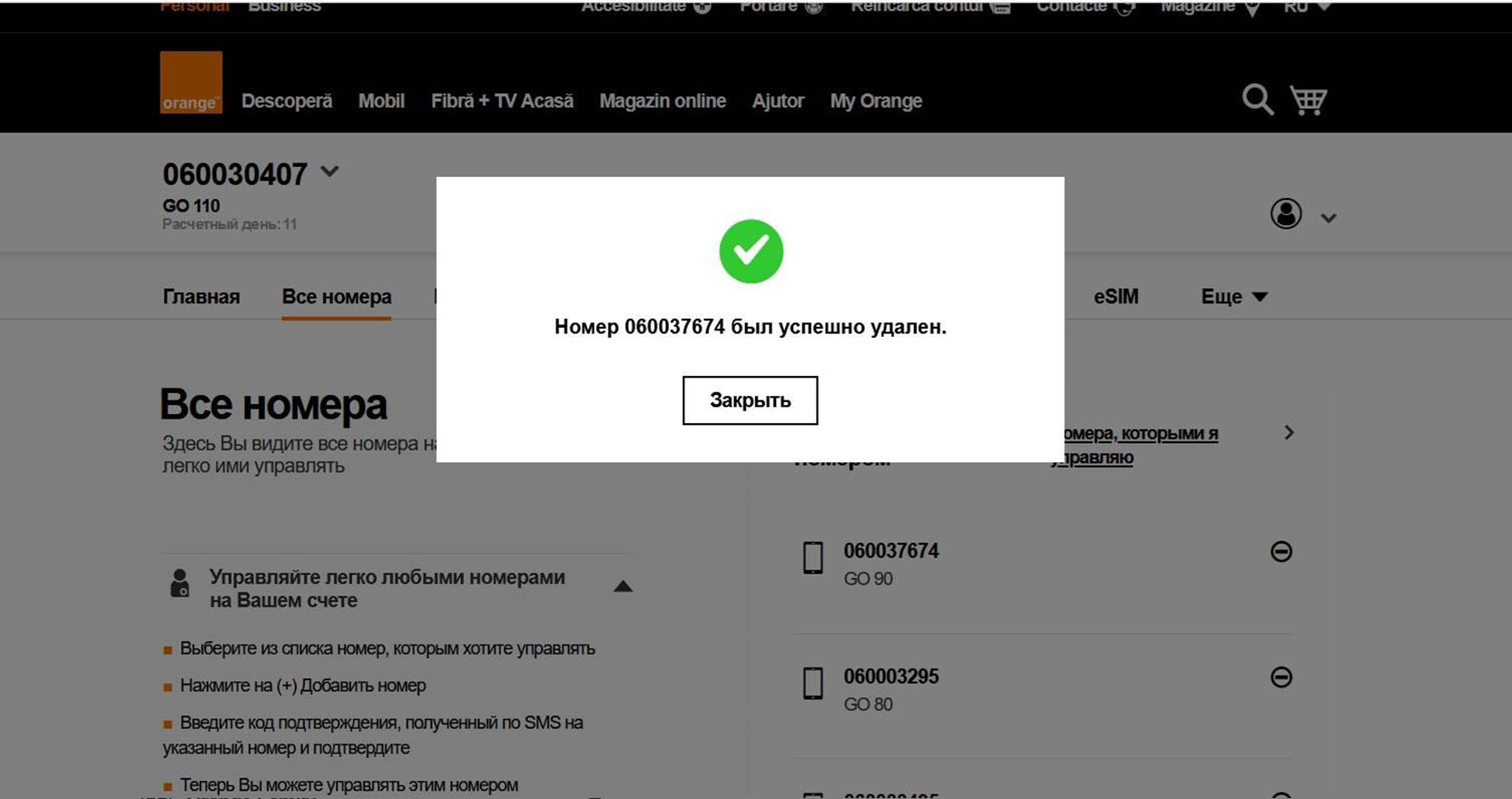
Task: Click the user profile avatar icon
Action: (x=1285, y=214)
